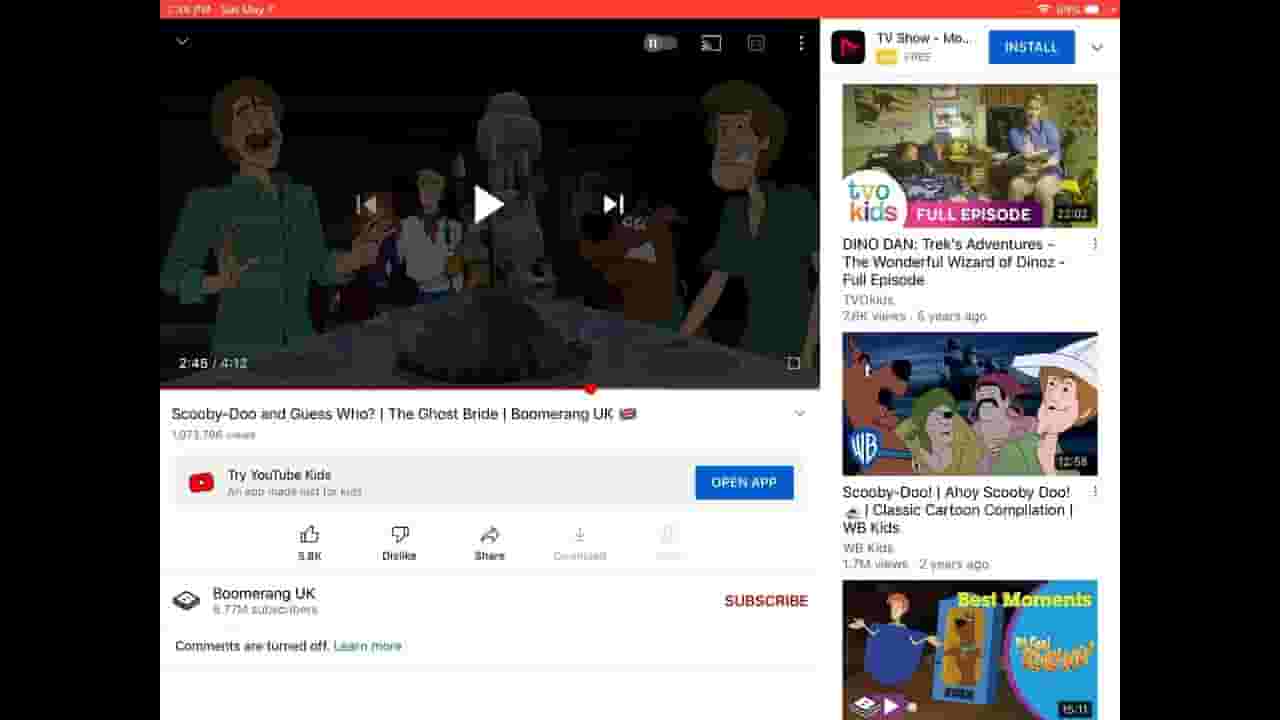Open the Learn more link about comments
1280x720 pixels.
pos(367,646)
